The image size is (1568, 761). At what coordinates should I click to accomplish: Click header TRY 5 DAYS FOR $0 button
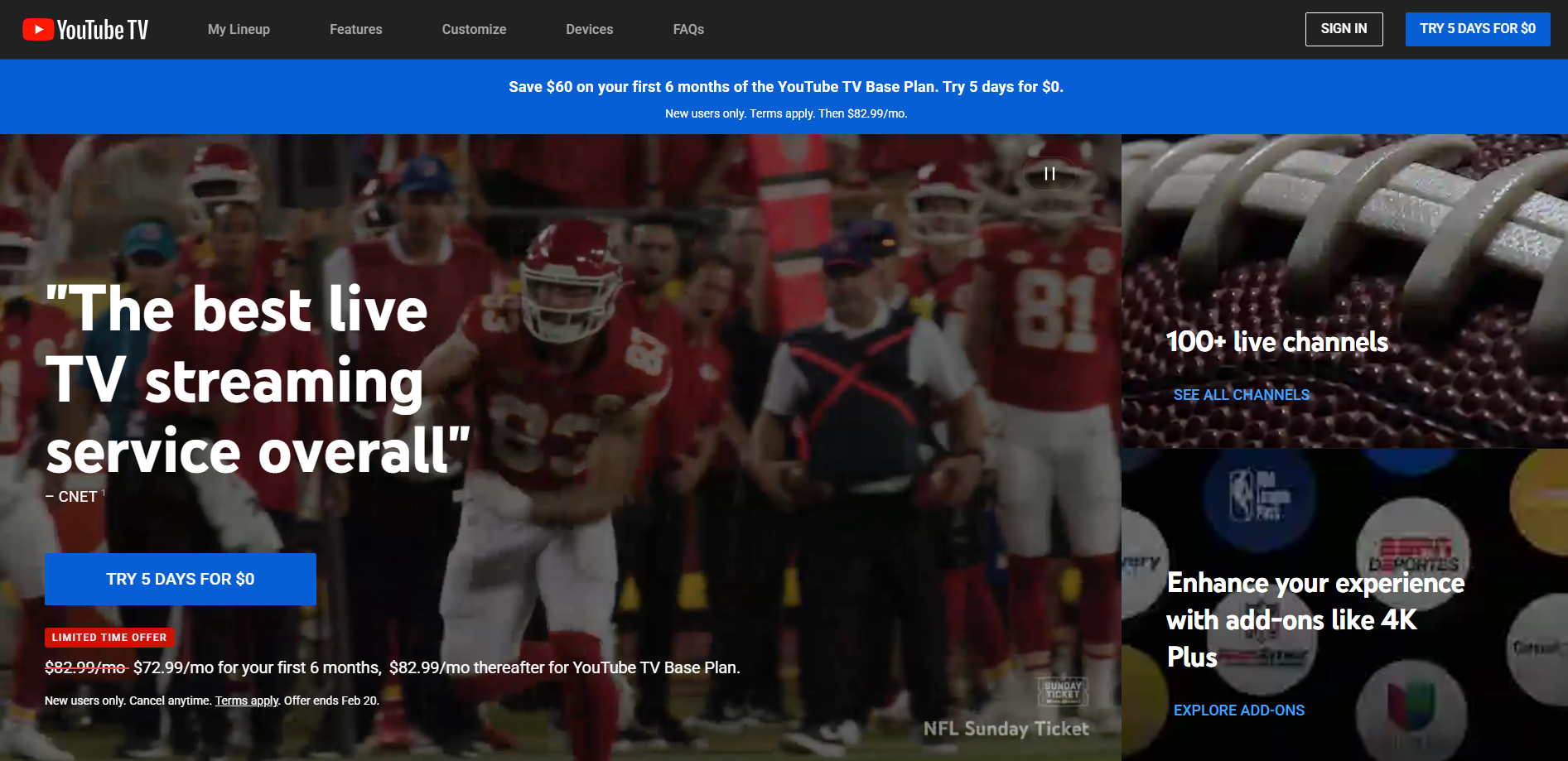point(1478,29)
